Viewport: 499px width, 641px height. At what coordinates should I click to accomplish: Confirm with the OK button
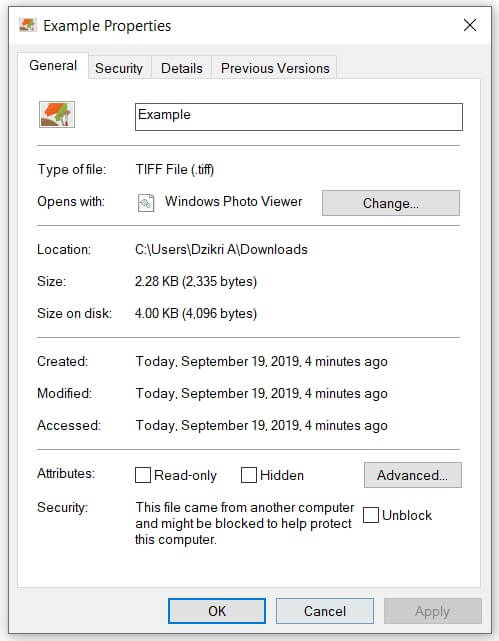point(217,611)
